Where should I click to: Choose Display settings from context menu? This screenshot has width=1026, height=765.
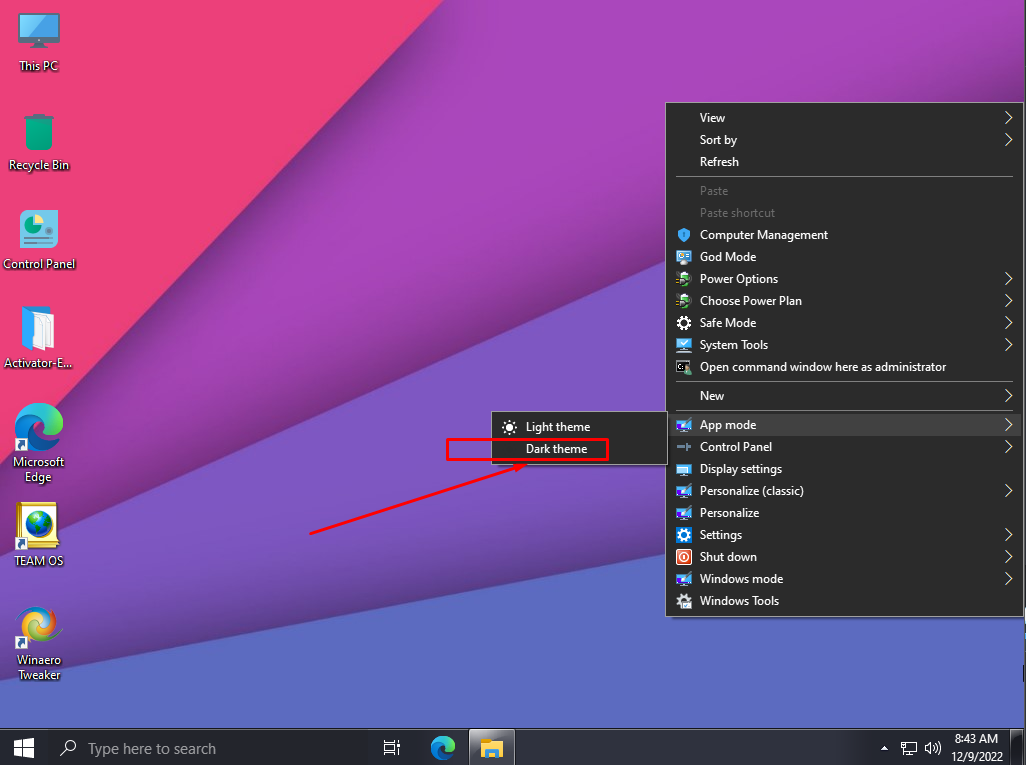[x=740, y=469]
